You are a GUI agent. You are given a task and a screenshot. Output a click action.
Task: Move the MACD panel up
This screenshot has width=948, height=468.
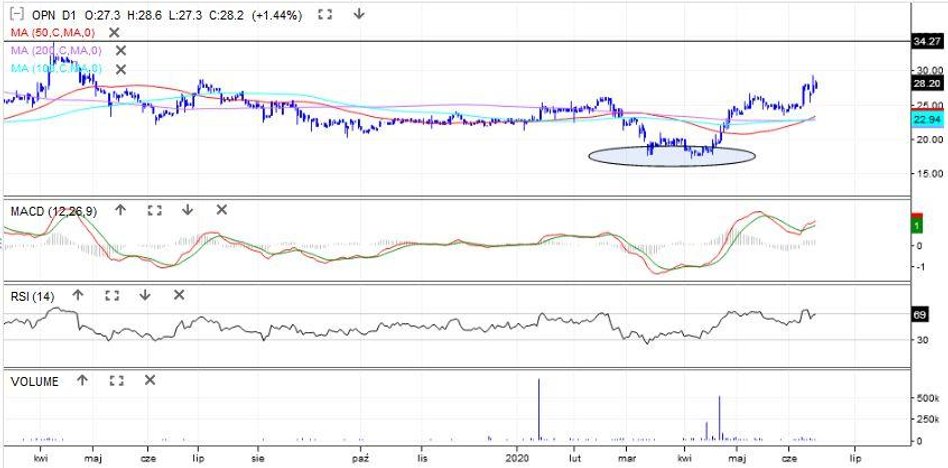120,210
